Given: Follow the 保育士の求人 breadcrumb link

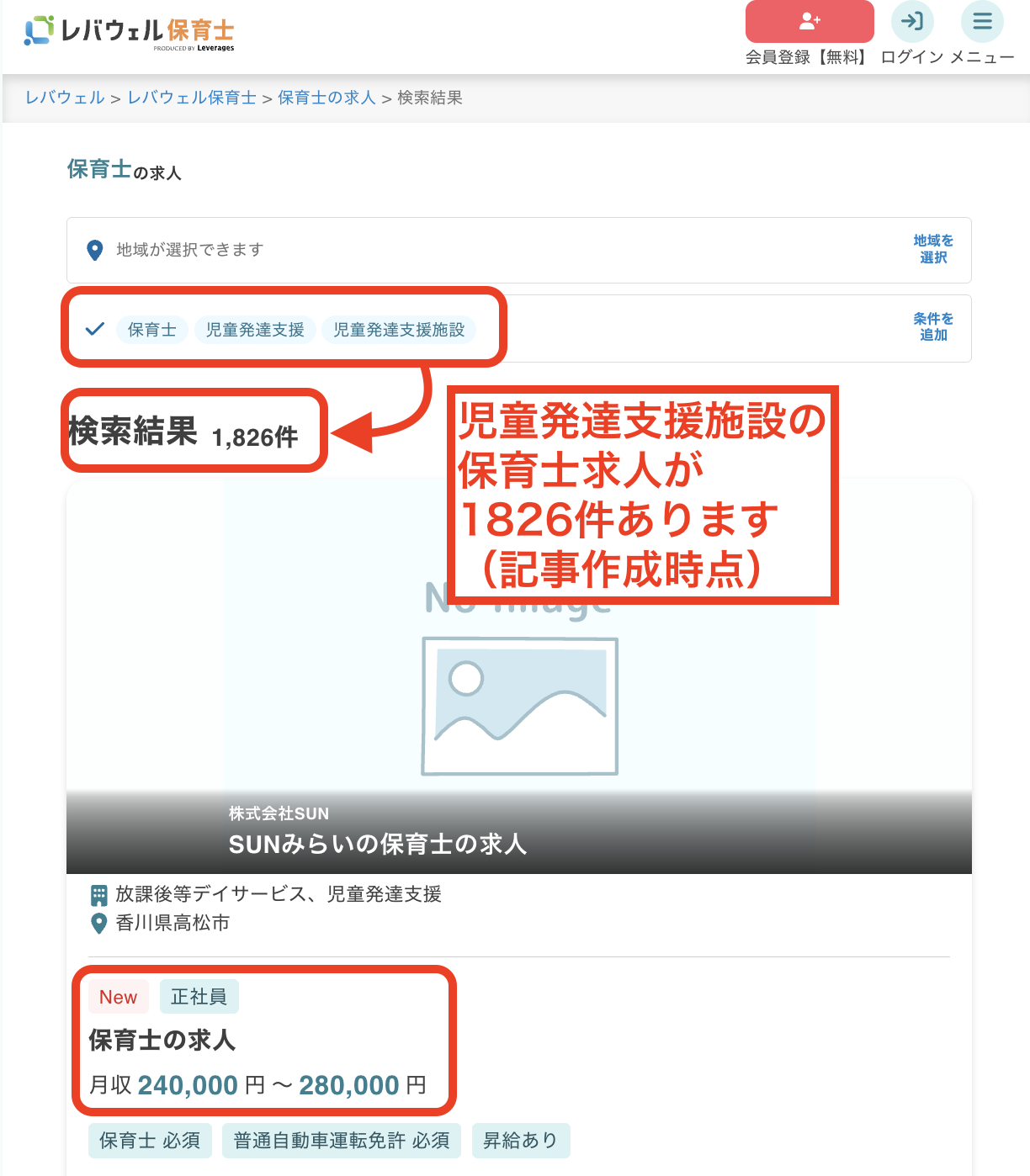Looking at the screenshot, I should [x=327, y=98].
